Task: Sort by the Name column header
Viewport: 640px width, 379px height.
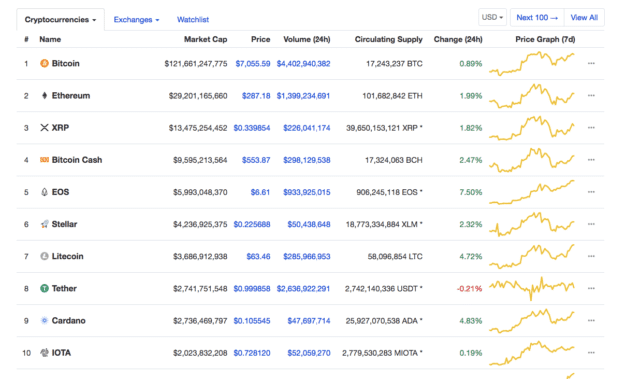Action: (x=50, y=40)
